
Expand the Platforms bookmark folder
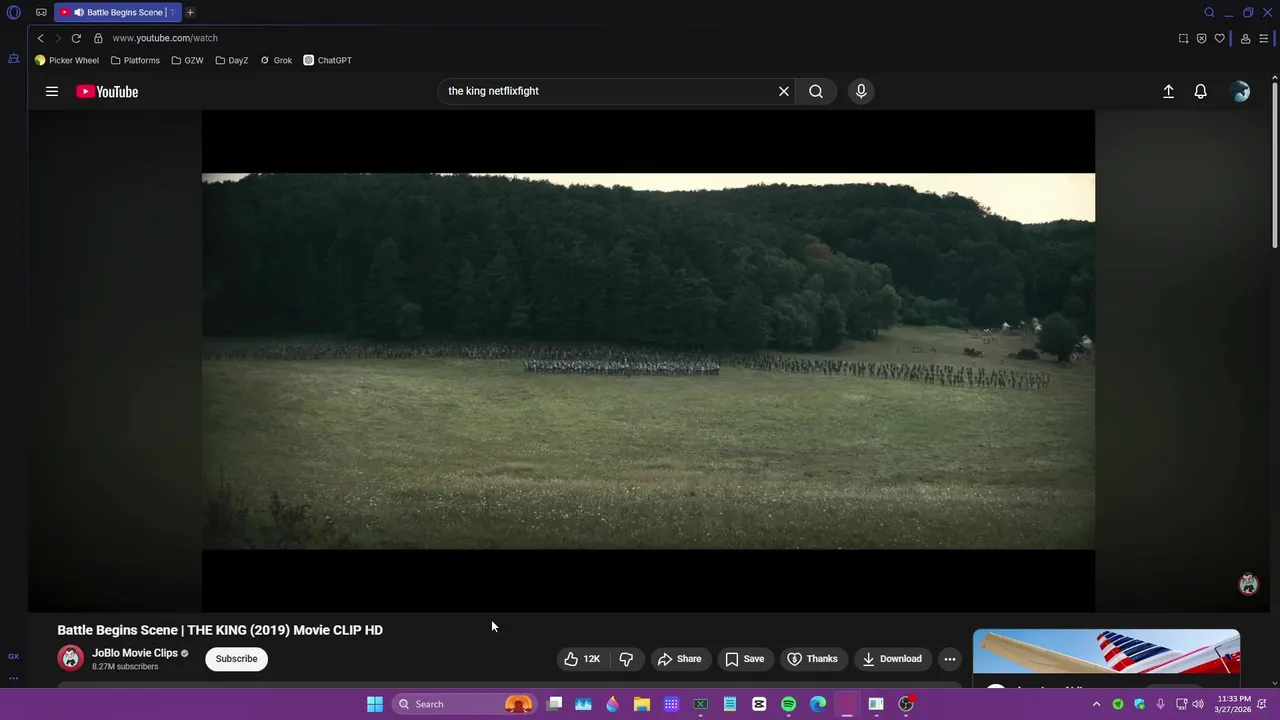(x=135, y=60)
